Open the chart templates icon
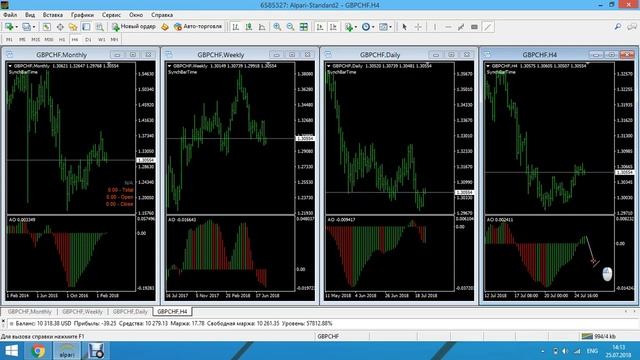Viewport: 640px width, 360px height. click(383, 27)
